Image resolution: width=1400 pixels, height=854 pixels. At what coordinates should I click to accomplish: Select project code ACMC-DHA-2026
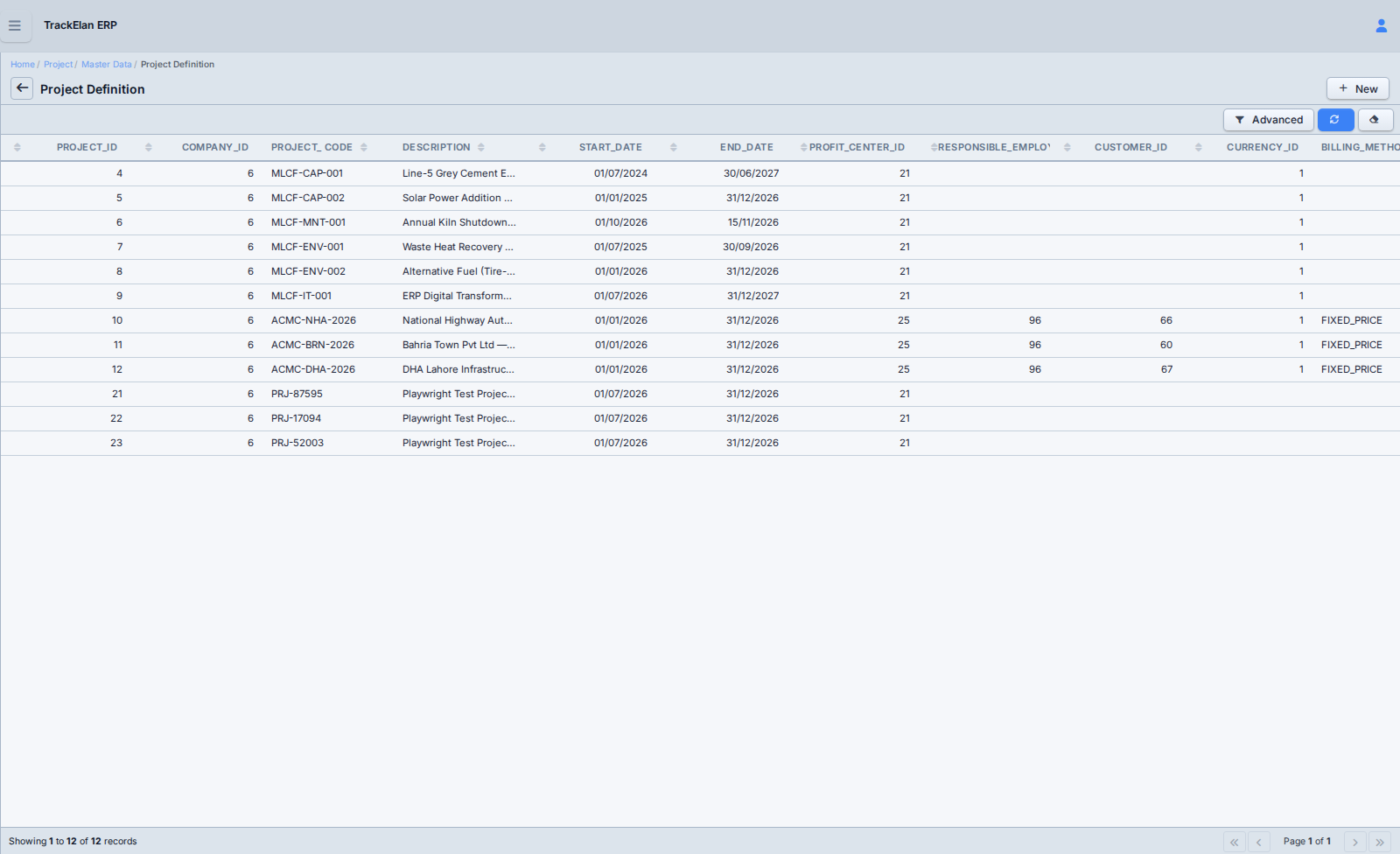click(313, 369)
